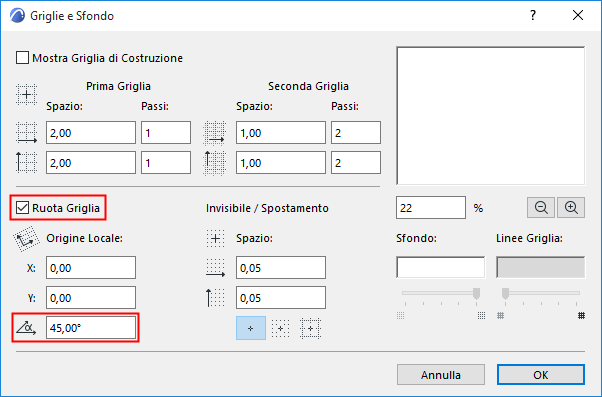Click the Sfondo color swatch

pyautogui.click(x=440, y=267)
